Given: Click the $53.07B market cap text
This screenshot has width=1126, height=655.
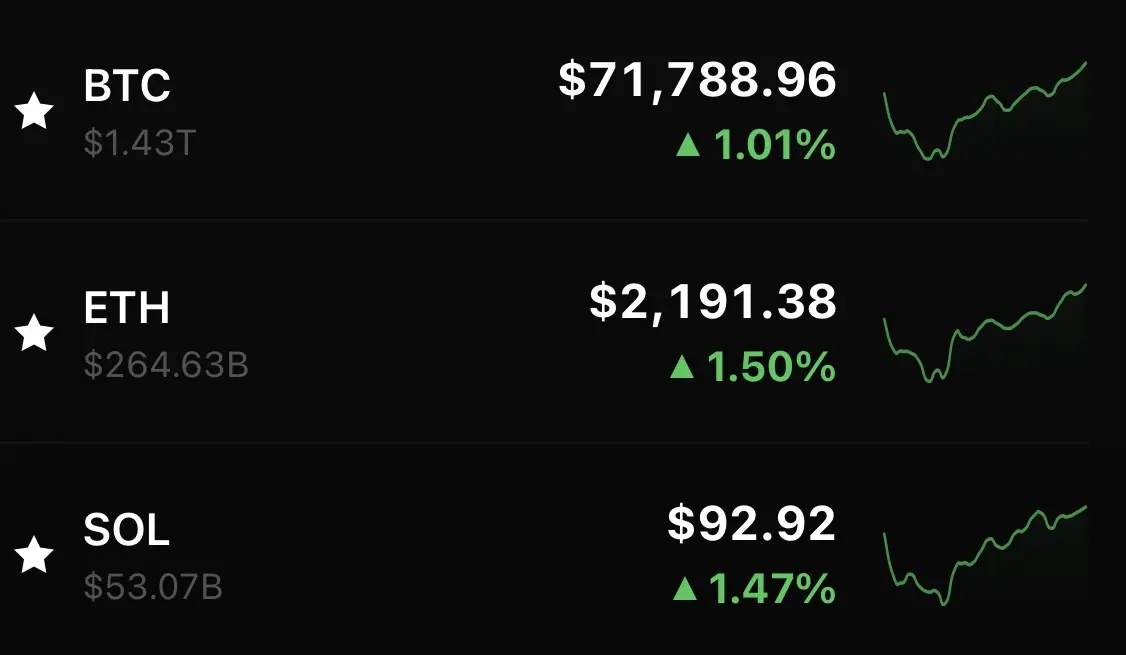Looking at the screenshot, I should pos(153,588).
